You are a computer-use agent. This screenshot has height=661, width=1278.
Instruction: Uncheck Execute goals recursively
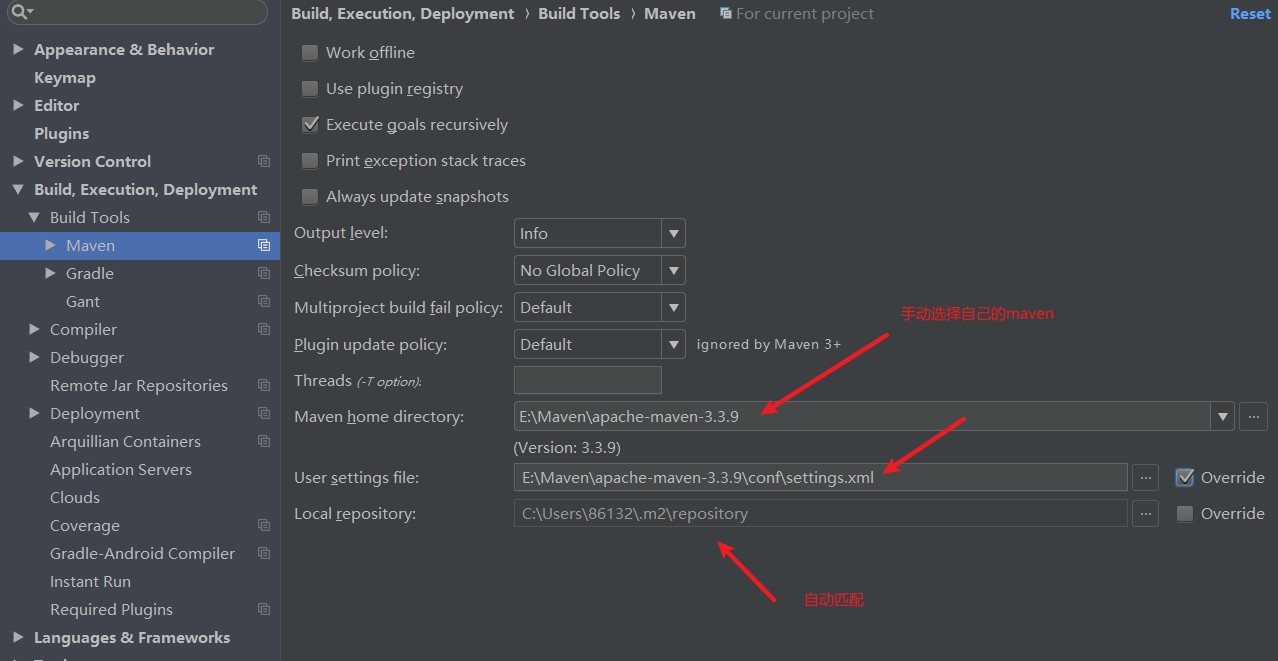coord(310,124)
